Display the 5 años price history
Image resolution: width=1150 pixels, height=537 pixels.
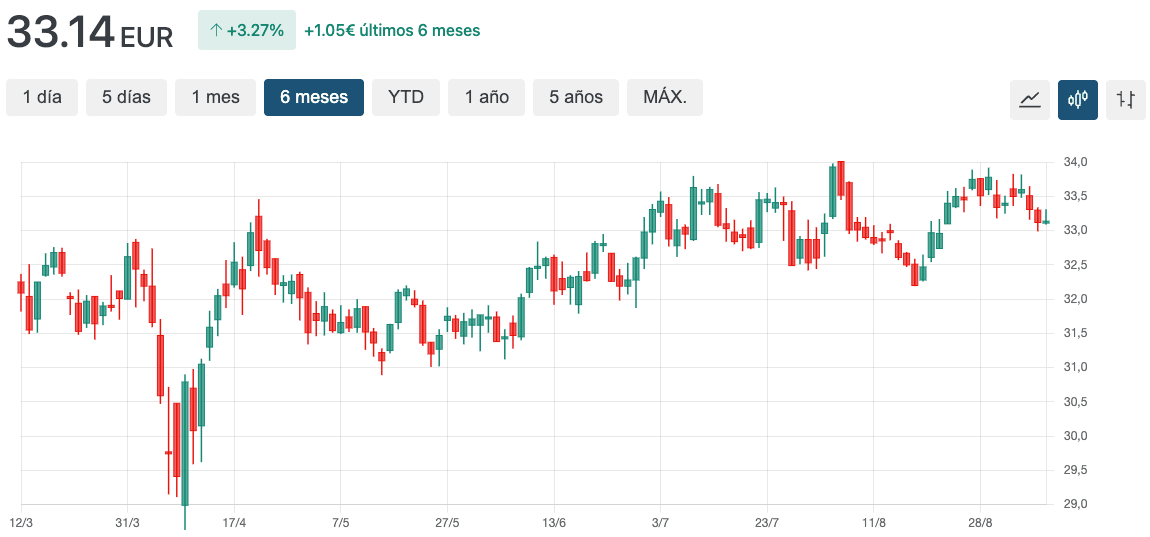(576, 97)
